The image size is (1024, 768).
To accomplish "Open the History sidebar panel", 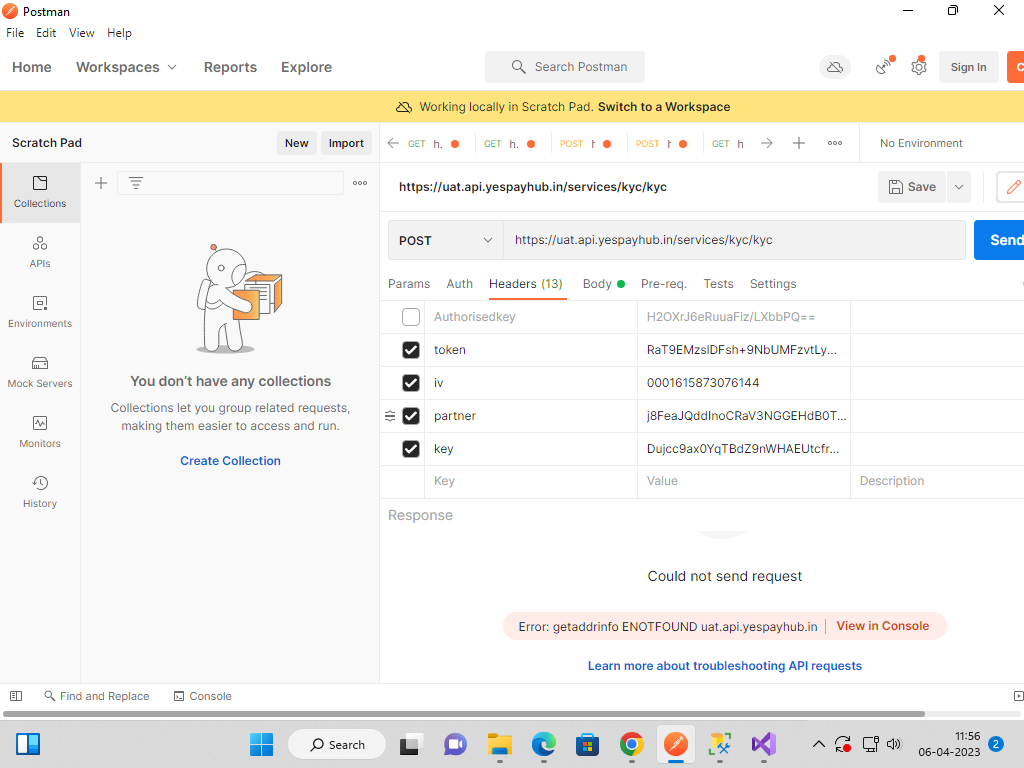I will pyautogui.click(x=40, y=492).
